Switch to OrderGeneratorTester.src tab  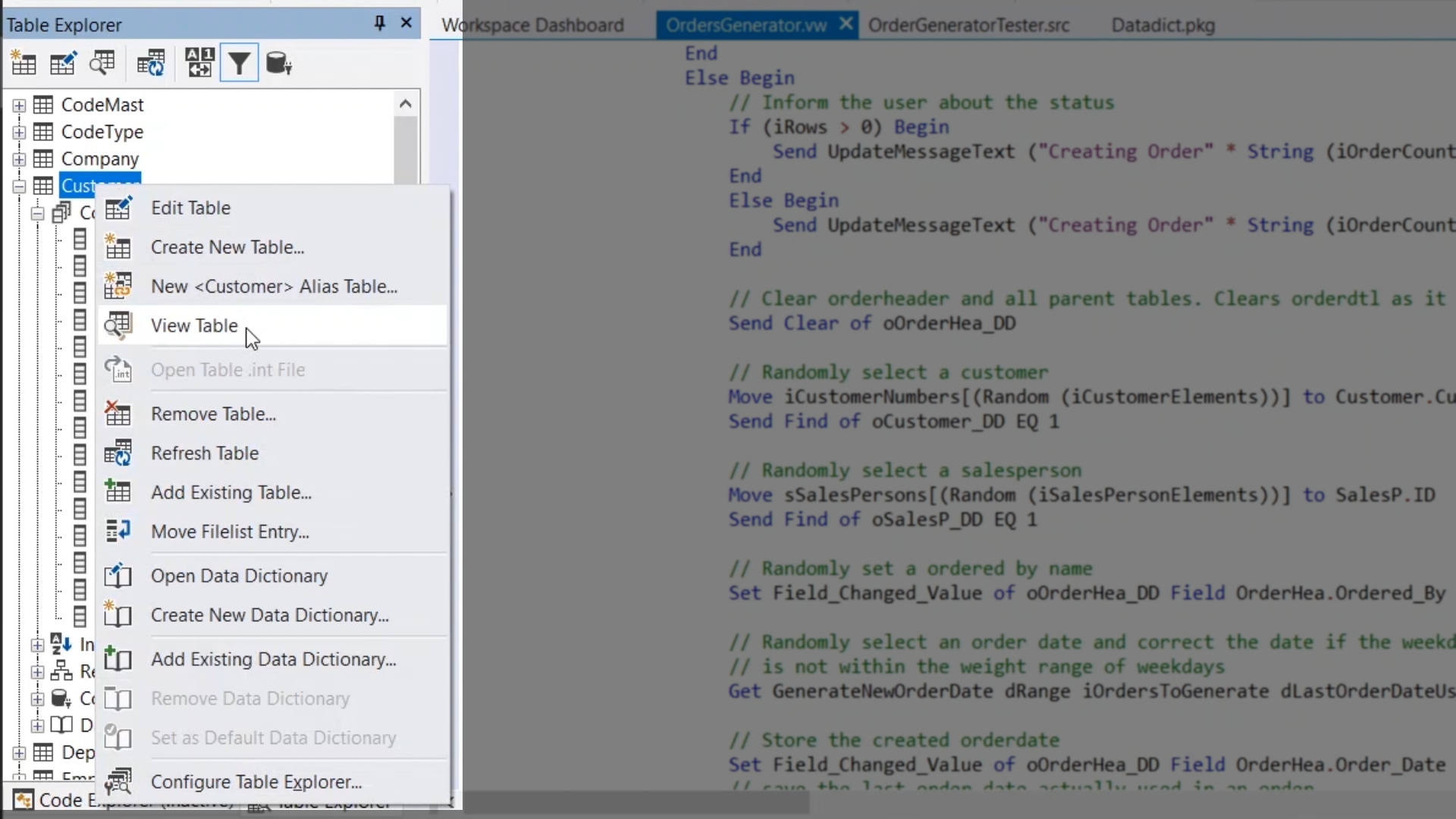968,25
